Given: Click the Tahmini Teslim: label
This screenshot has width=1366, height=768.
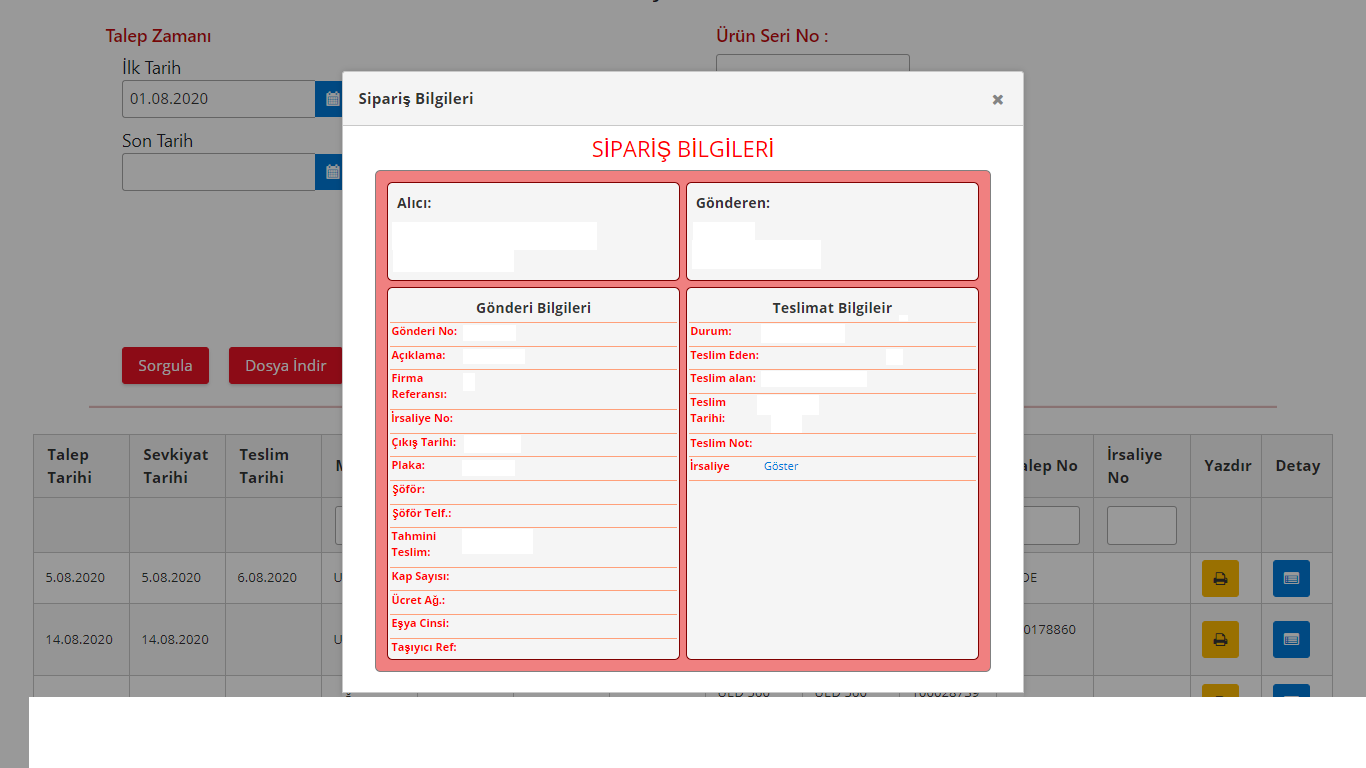Looking at the screenshot, I should click(413, 544).
